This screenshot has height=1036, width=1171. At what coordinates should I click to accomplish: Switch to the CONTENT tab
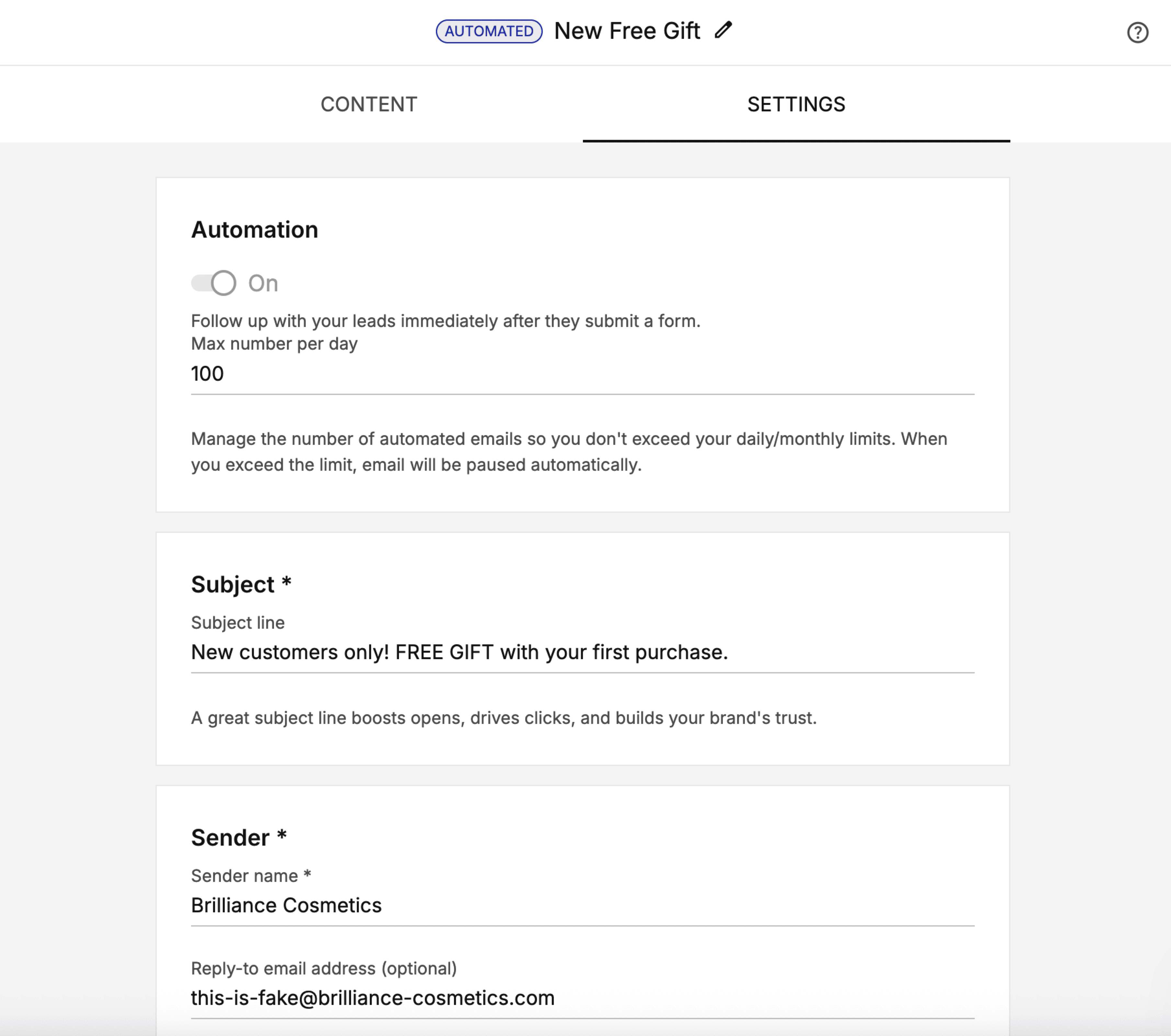tap(369, 104)
